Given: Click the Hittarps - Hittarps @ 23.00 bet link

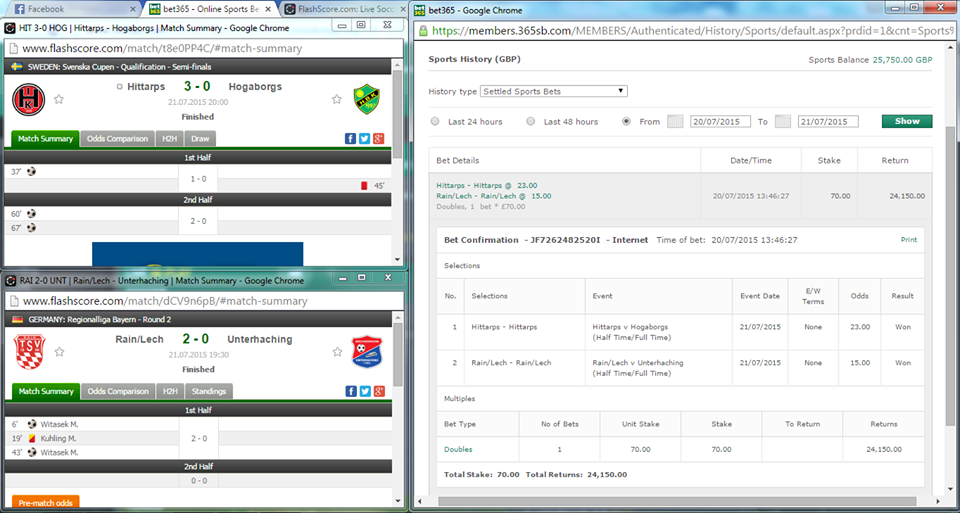Looking at the screenshot, I should 487,185.
